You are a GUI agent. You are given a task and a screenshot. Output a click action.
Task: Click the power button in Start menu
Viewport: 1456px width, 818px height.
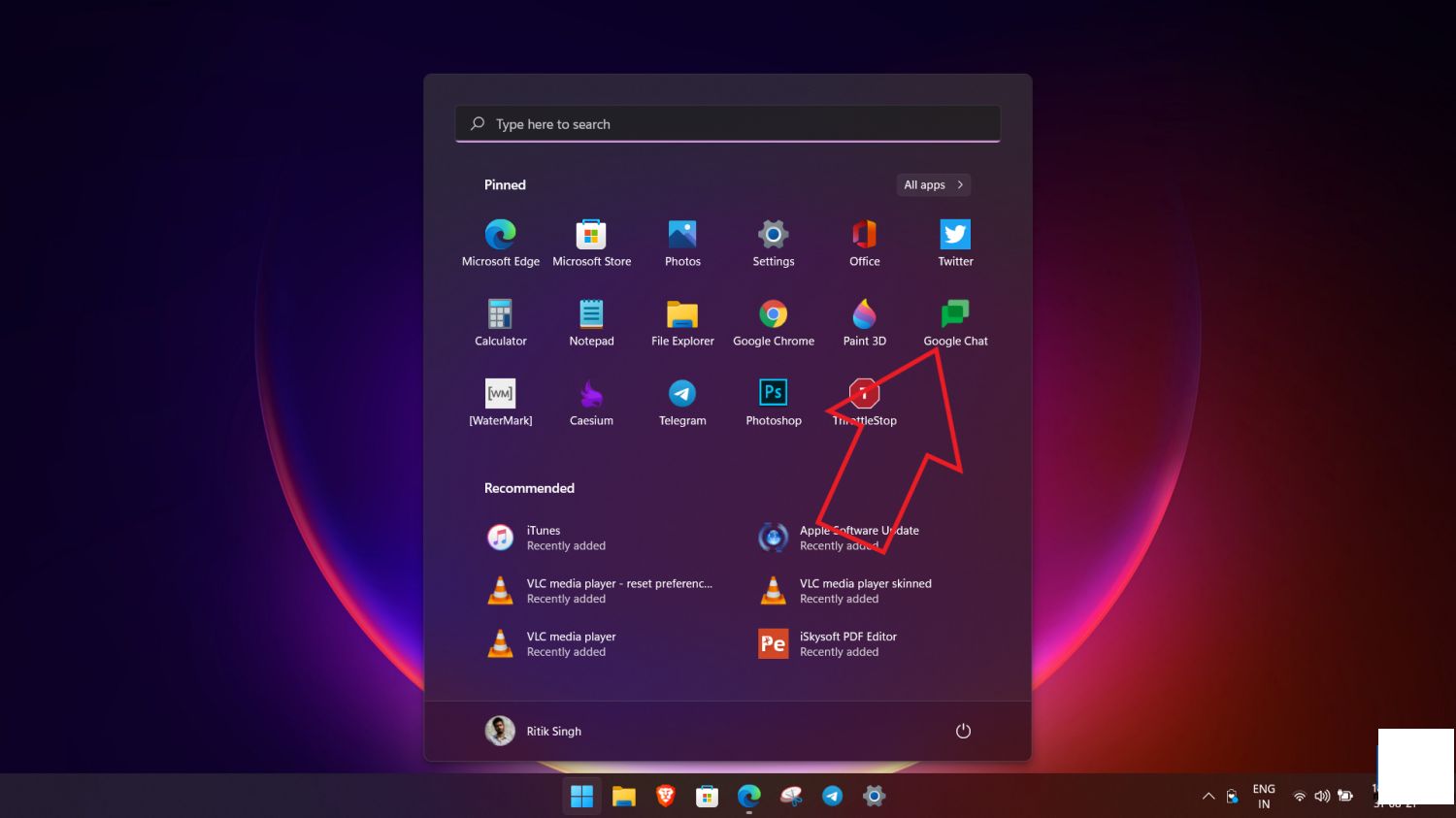point(963,731)
